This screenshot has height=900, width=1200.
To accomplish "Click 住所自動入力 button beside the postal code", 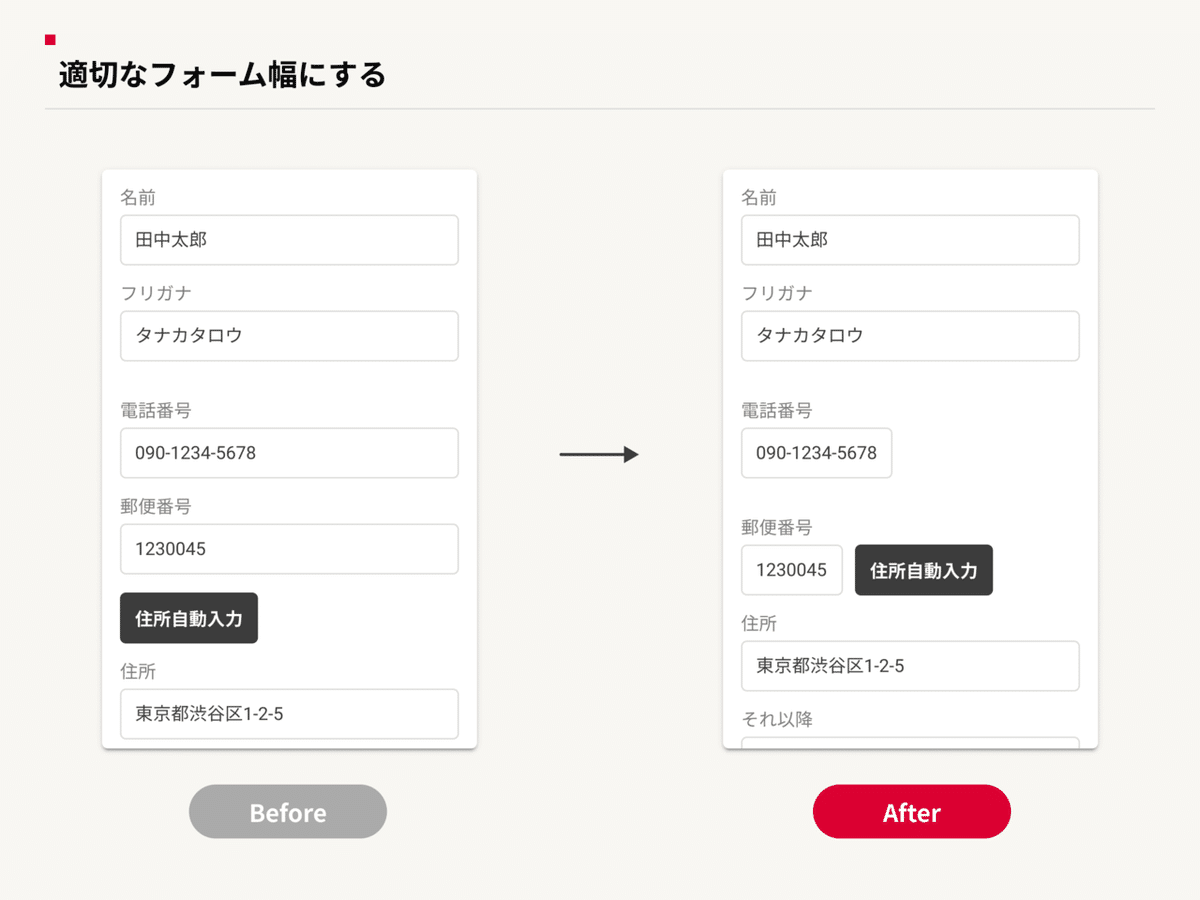I will [924, 570].
